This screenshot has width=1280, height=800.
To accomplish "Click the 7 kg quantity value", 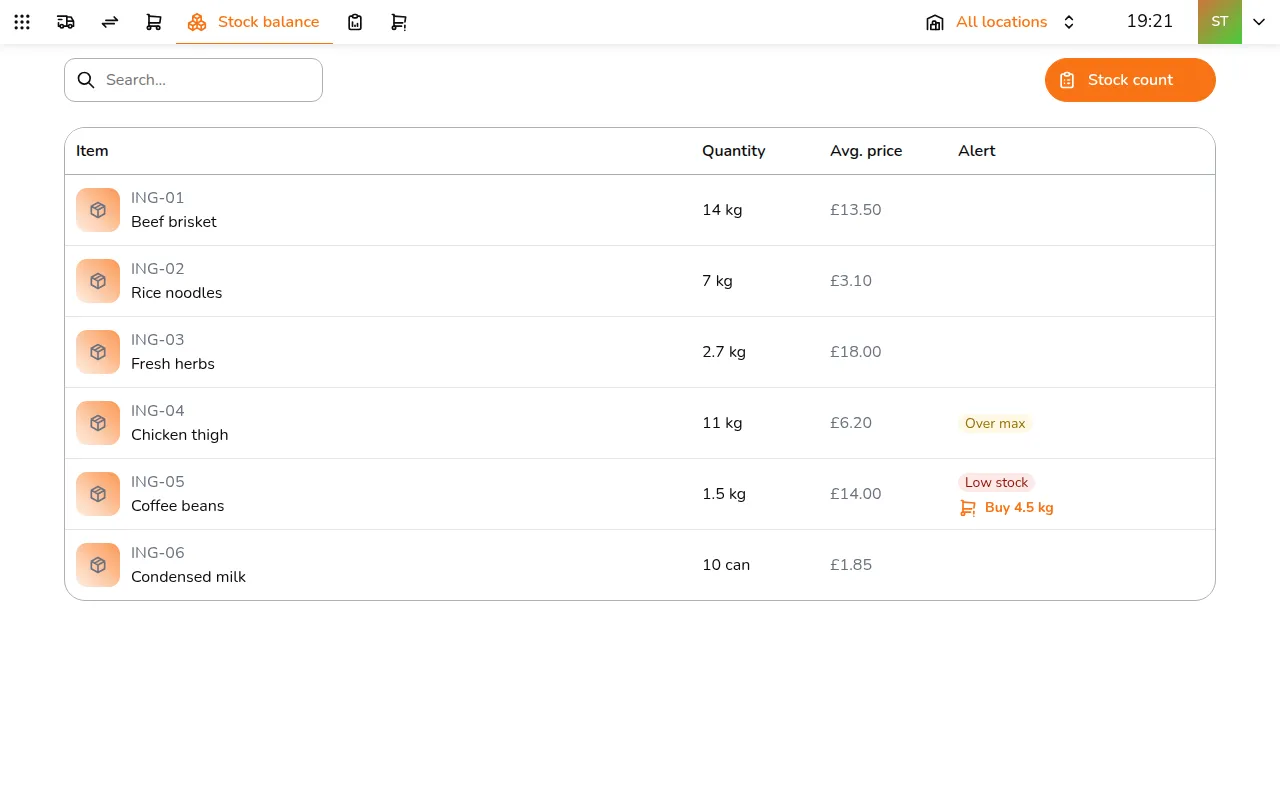I will (717, 281).
